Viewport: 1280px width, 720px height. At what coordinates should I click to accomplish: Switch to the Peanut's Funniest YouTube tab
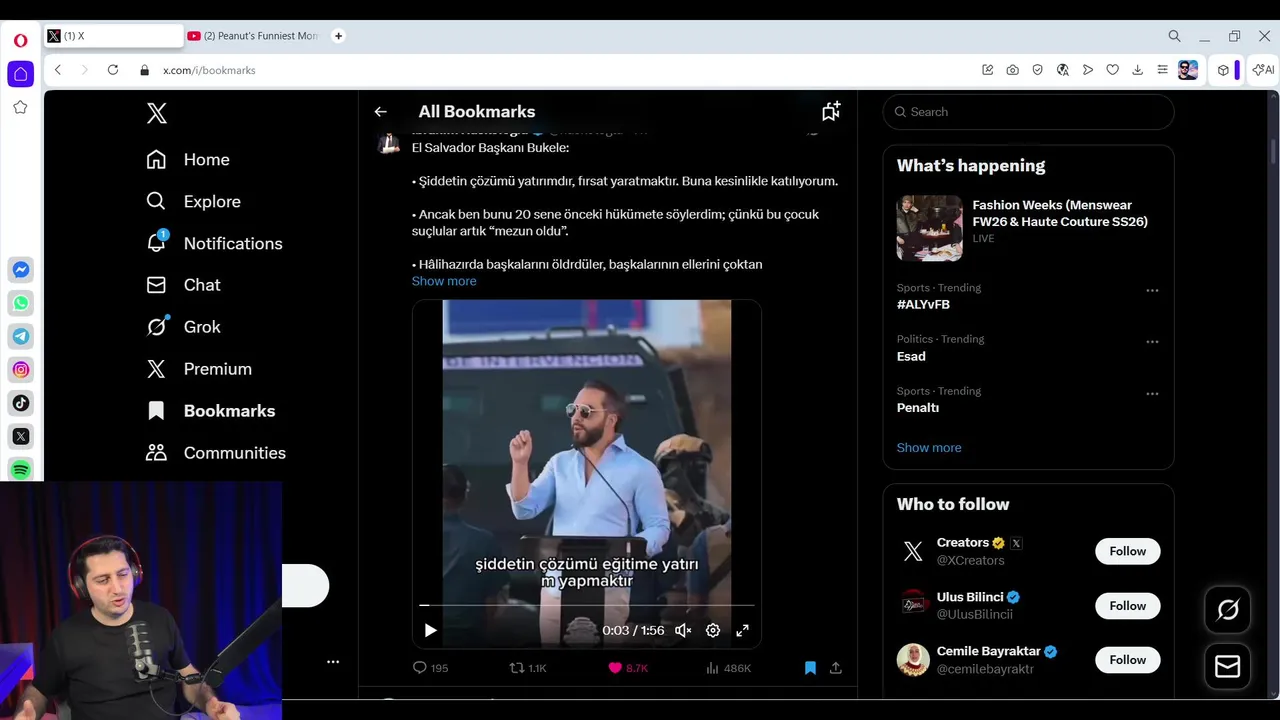[x=252, y=36]
